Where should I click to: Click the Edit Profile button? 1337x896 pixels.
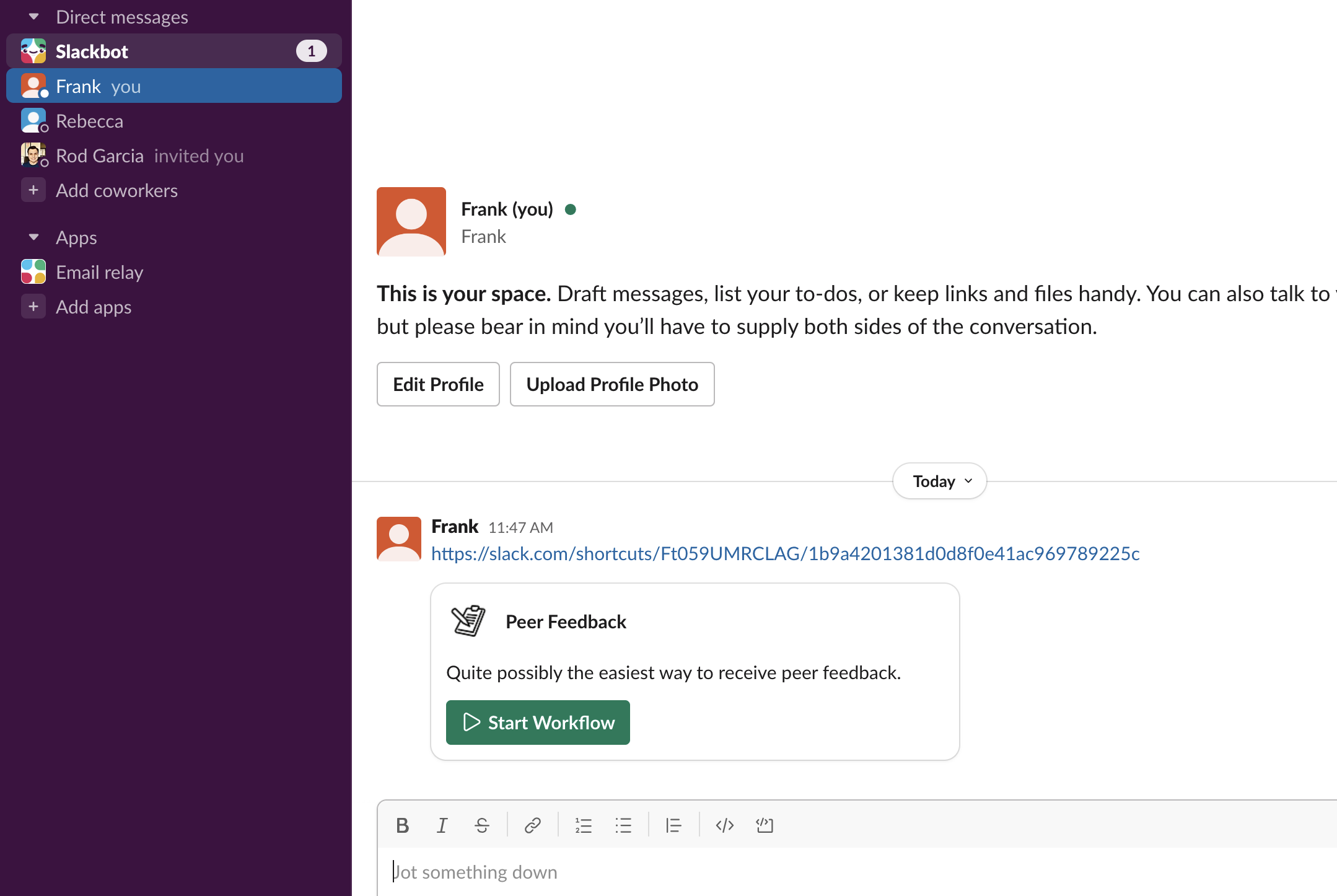pyautogui.click(x=438, y=384)
